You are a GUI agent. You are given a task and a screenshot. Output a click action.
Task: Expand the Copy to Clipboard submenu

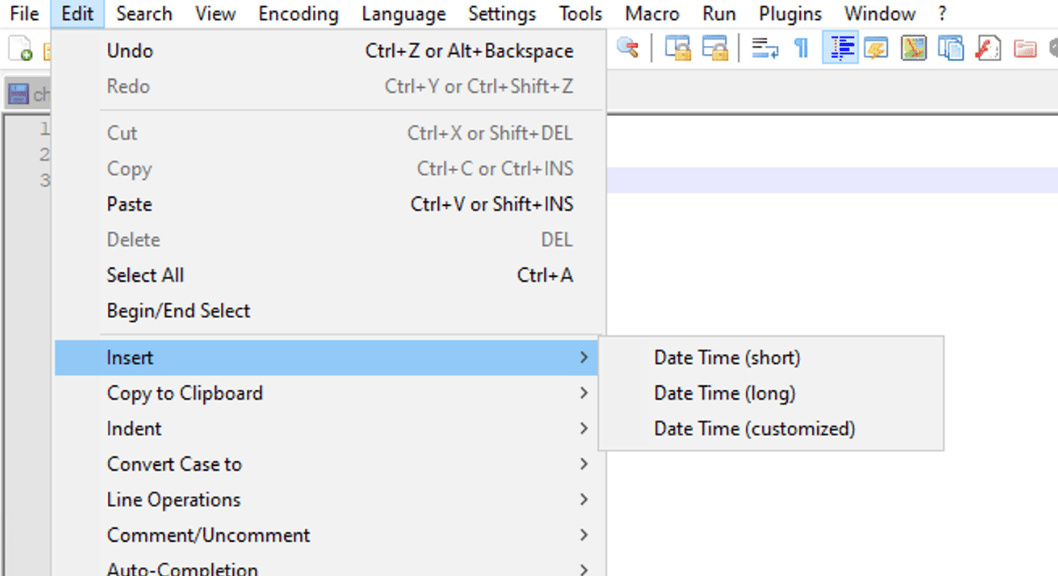[x=185, y=393]
